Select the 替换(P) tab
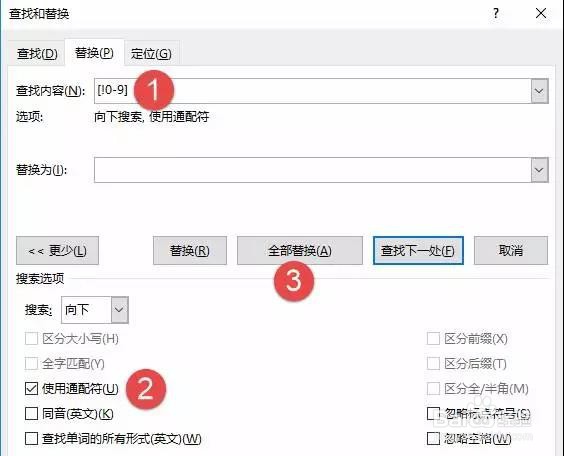 click(x=94, y=53)
